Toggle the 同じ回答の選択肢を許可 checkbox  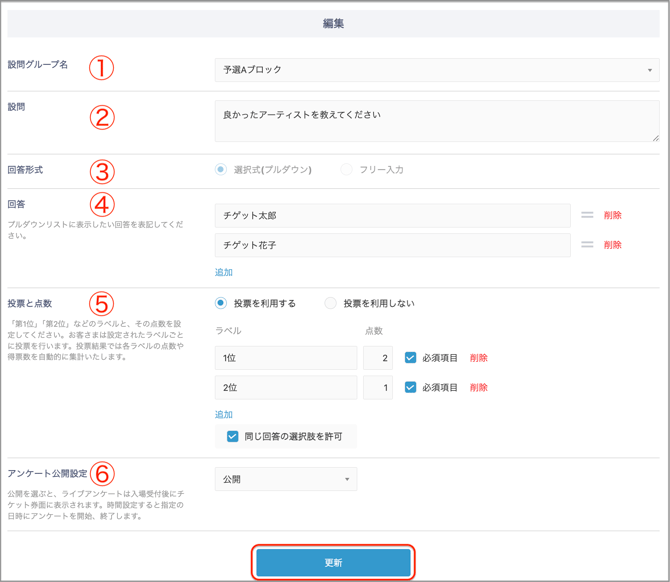233,436
